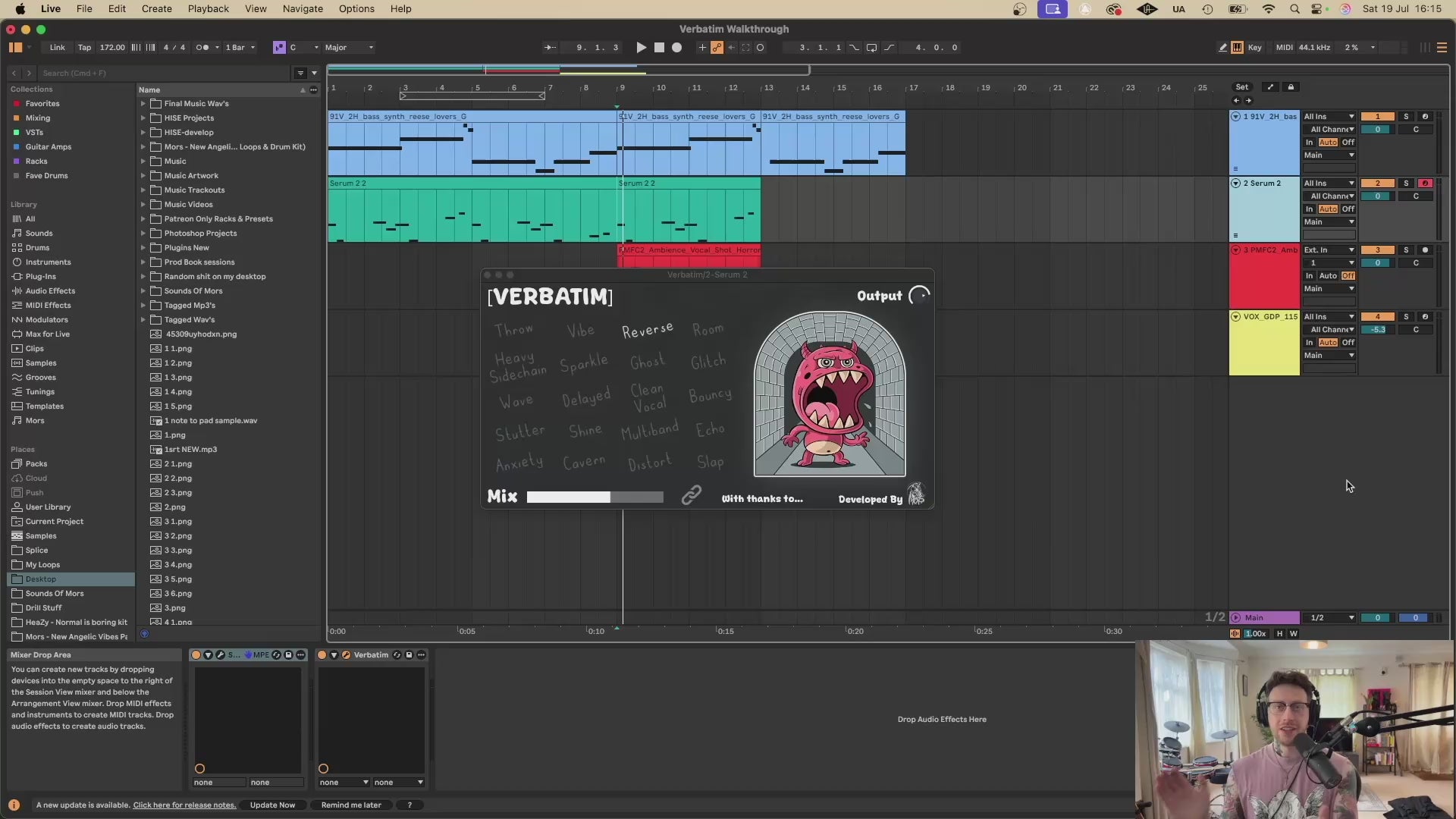1456x819 pixels.
Task: Toggle the Automation Arm button
Action: (717, 48)
